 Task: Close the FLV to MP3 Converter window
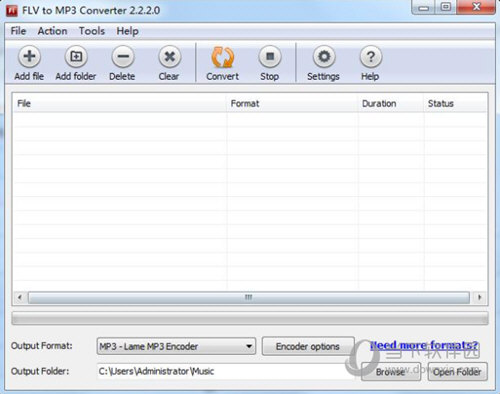476,7
